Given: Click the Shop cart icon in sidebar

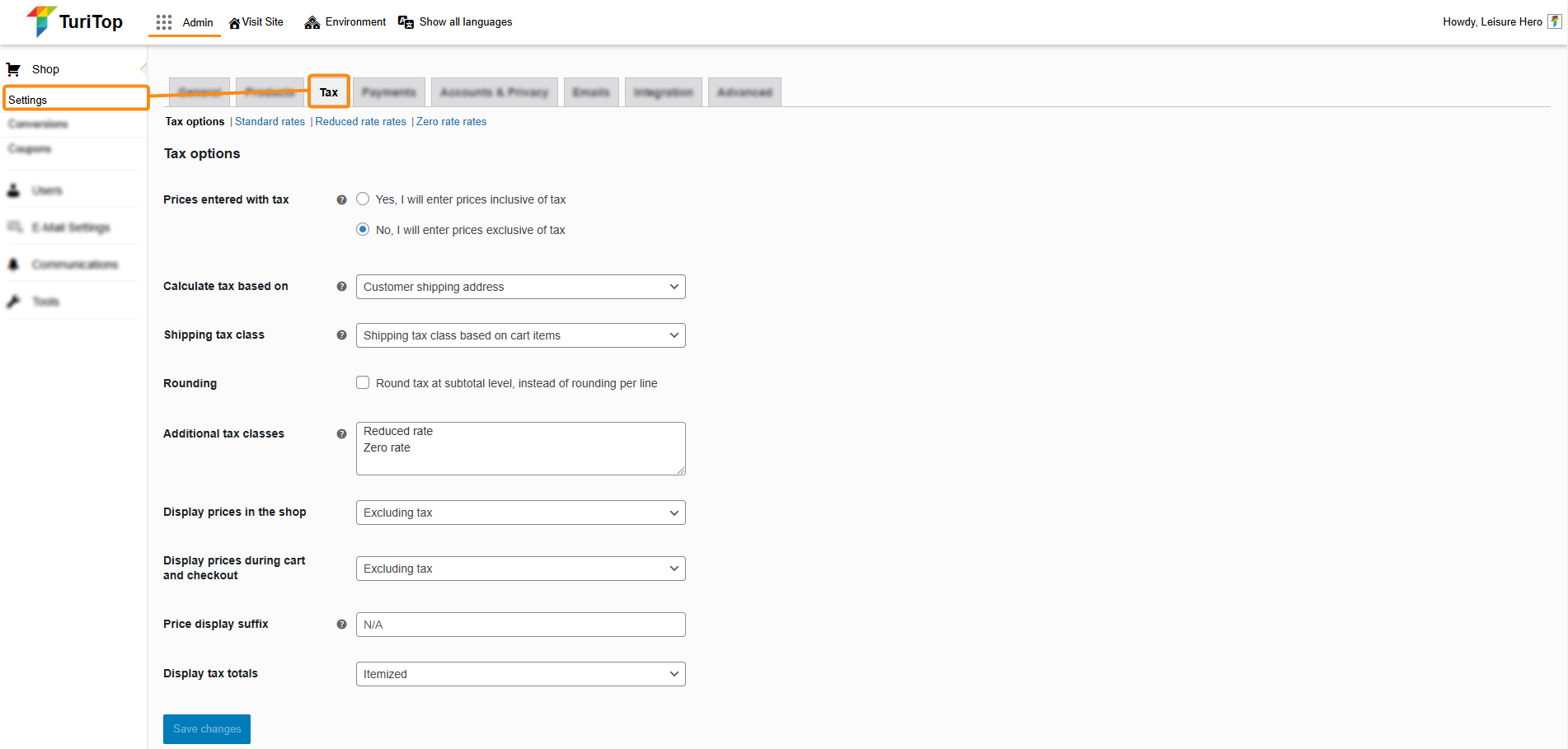Looking at the screenshot, I should [13, 69].
